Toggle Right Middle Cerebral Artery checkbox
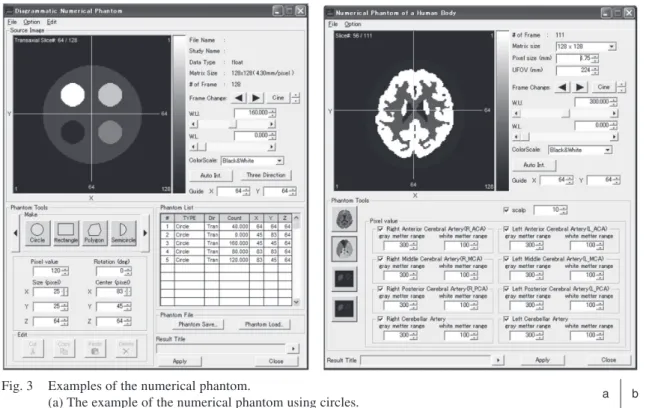The image size is (646, 408). click(x=380, y=259)
